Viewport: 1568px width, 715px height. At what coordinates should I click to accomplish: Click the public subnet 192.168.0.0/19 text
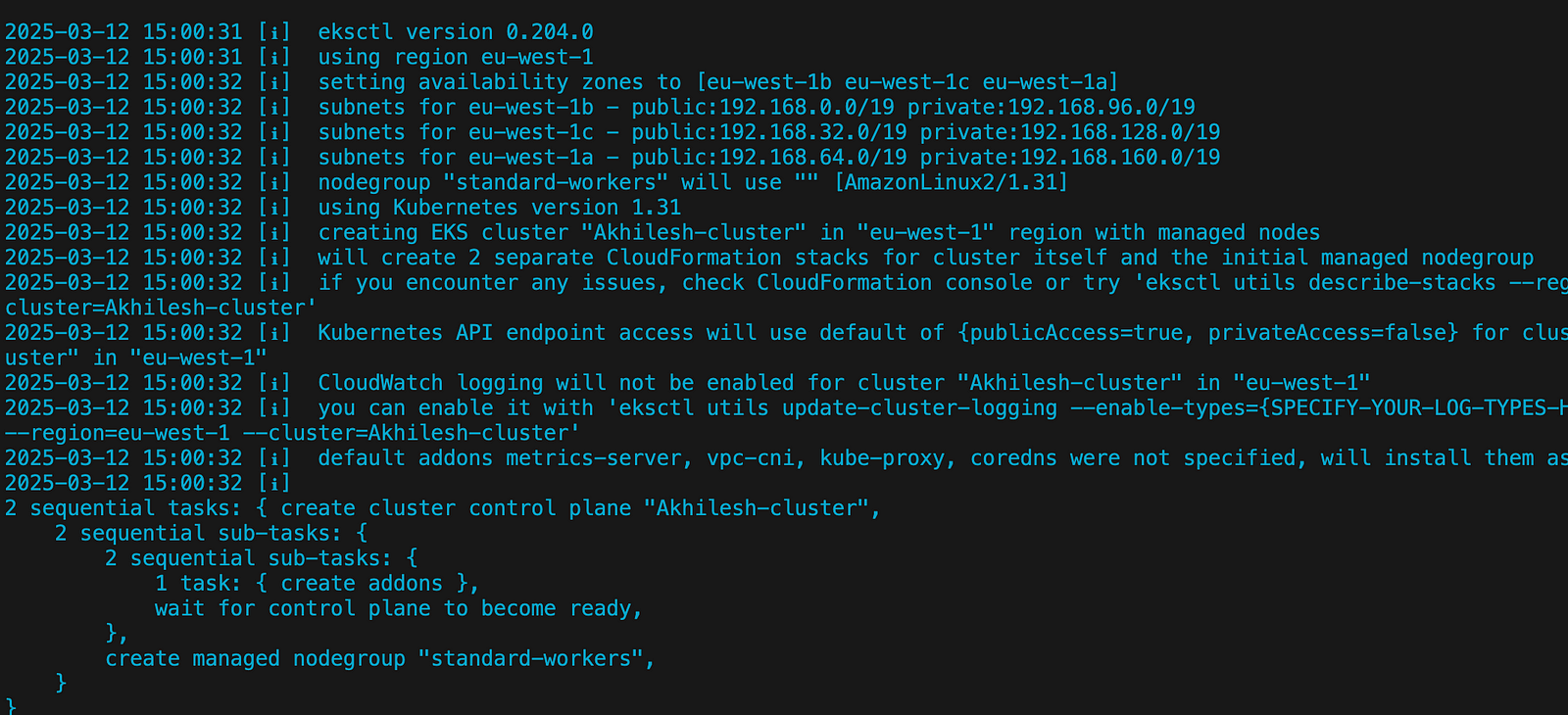(768, 107)
